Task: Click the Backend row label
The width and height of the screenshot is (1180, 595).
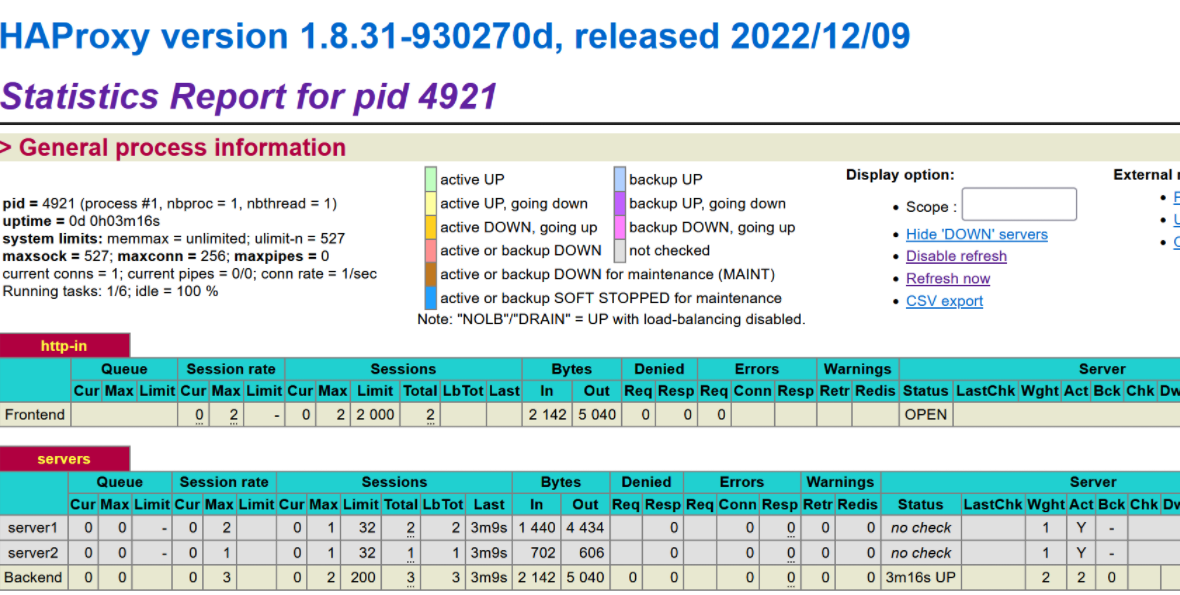Action: click(x=33, y=578)
